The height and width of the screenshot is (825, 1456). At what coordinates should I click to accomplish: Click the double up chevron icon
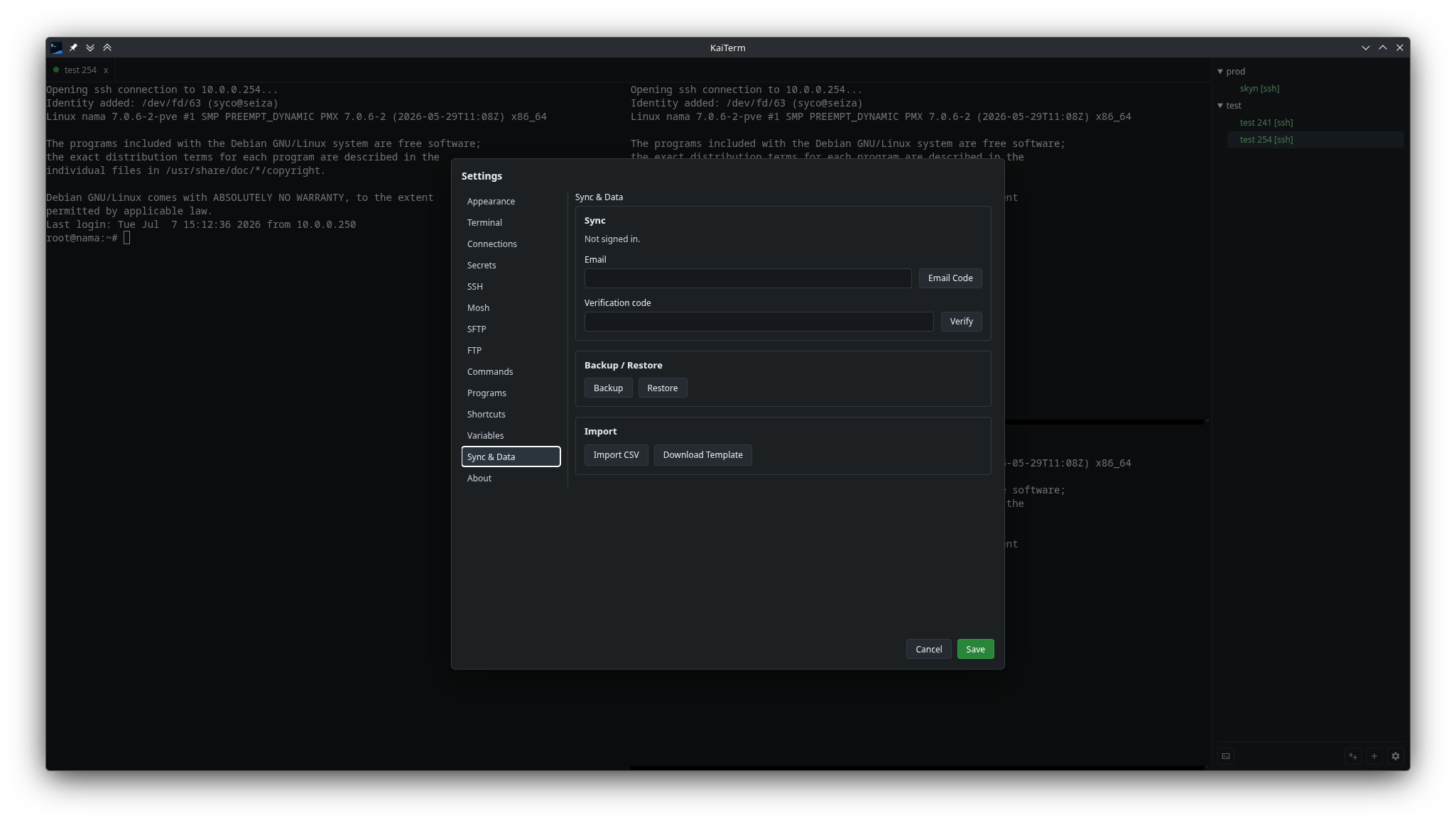click(107, 48)
